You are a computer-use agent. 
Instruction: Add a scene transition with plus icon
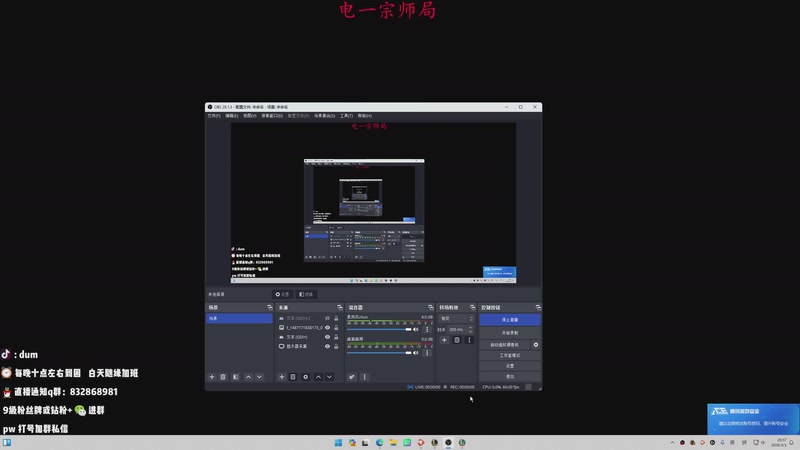point(444,340)
